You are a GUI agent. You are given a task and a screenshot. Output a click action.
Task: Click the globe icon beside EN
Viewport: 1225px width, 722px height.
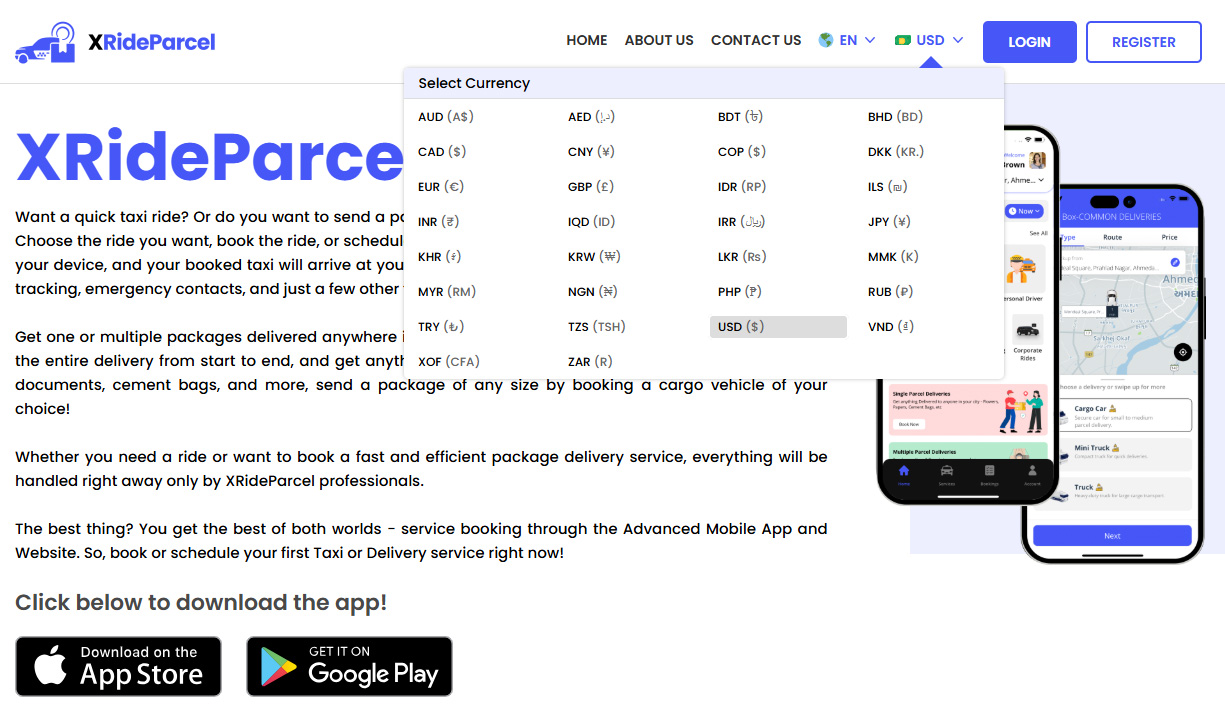[x=826, y=41]
